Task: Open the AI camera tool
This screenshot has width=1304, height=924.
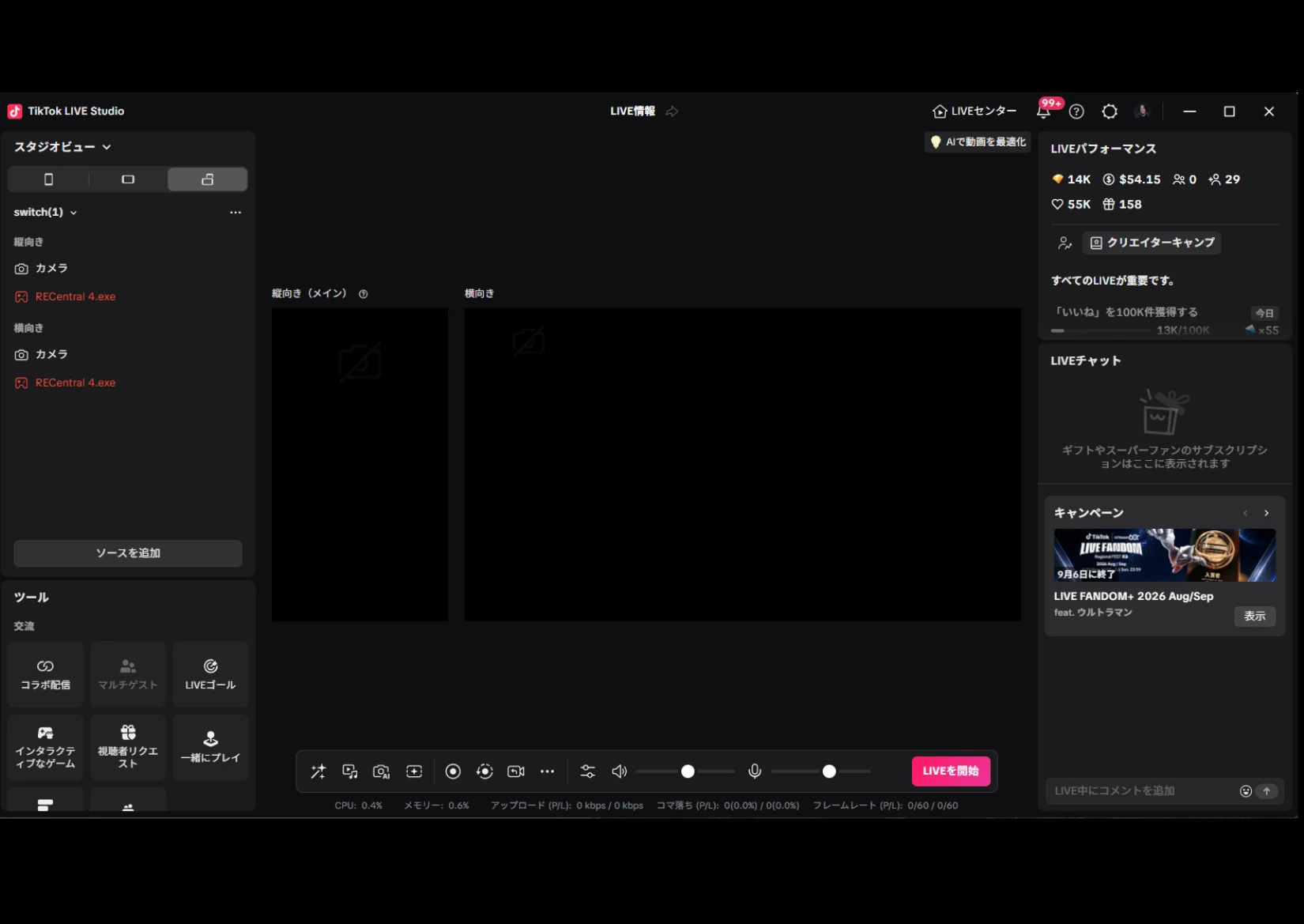Action: coord(382,771)
